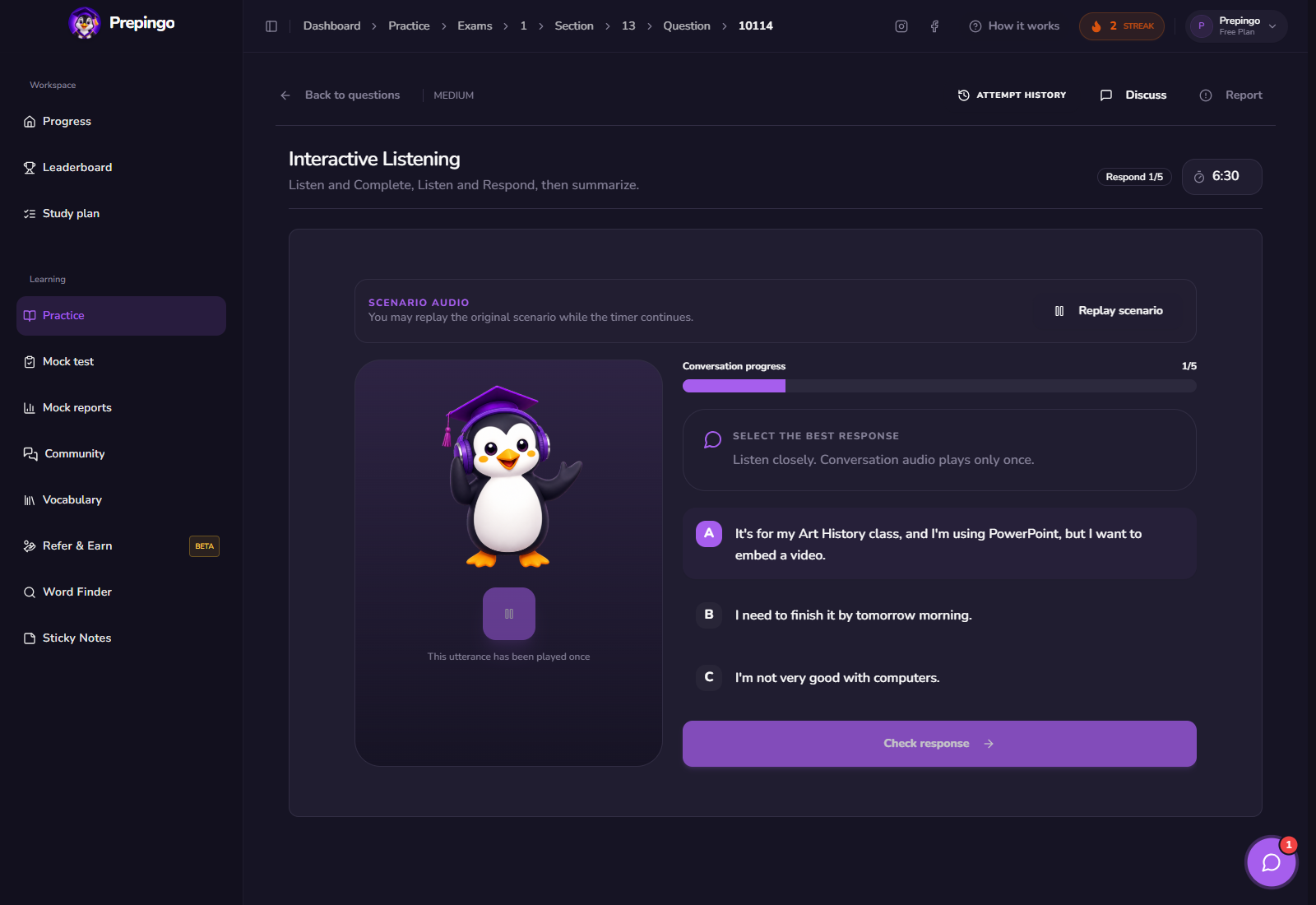Open Community in the sidebar

point(121,454)
